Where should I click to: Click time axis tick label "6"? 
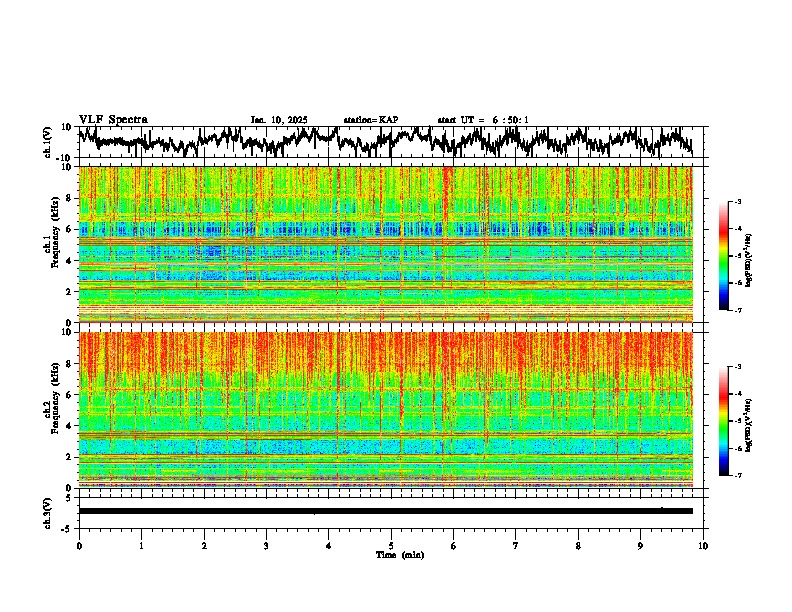pyautogui.click(x=454, y=546)
